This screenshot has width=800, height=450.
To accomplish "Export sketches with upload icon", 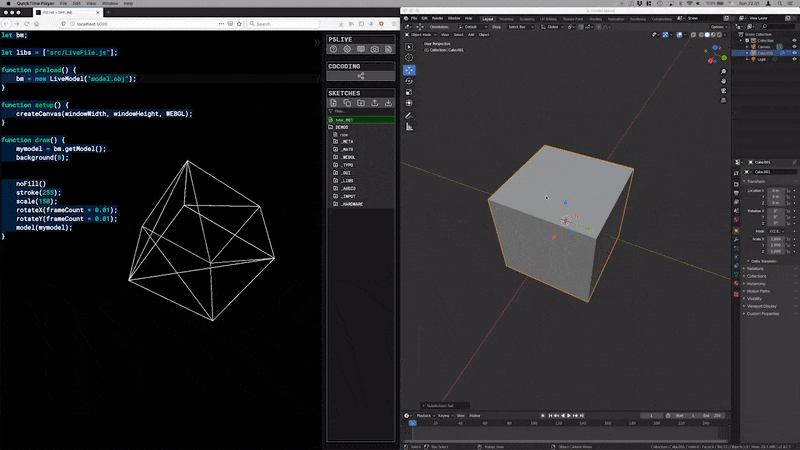I will (374, 103).
